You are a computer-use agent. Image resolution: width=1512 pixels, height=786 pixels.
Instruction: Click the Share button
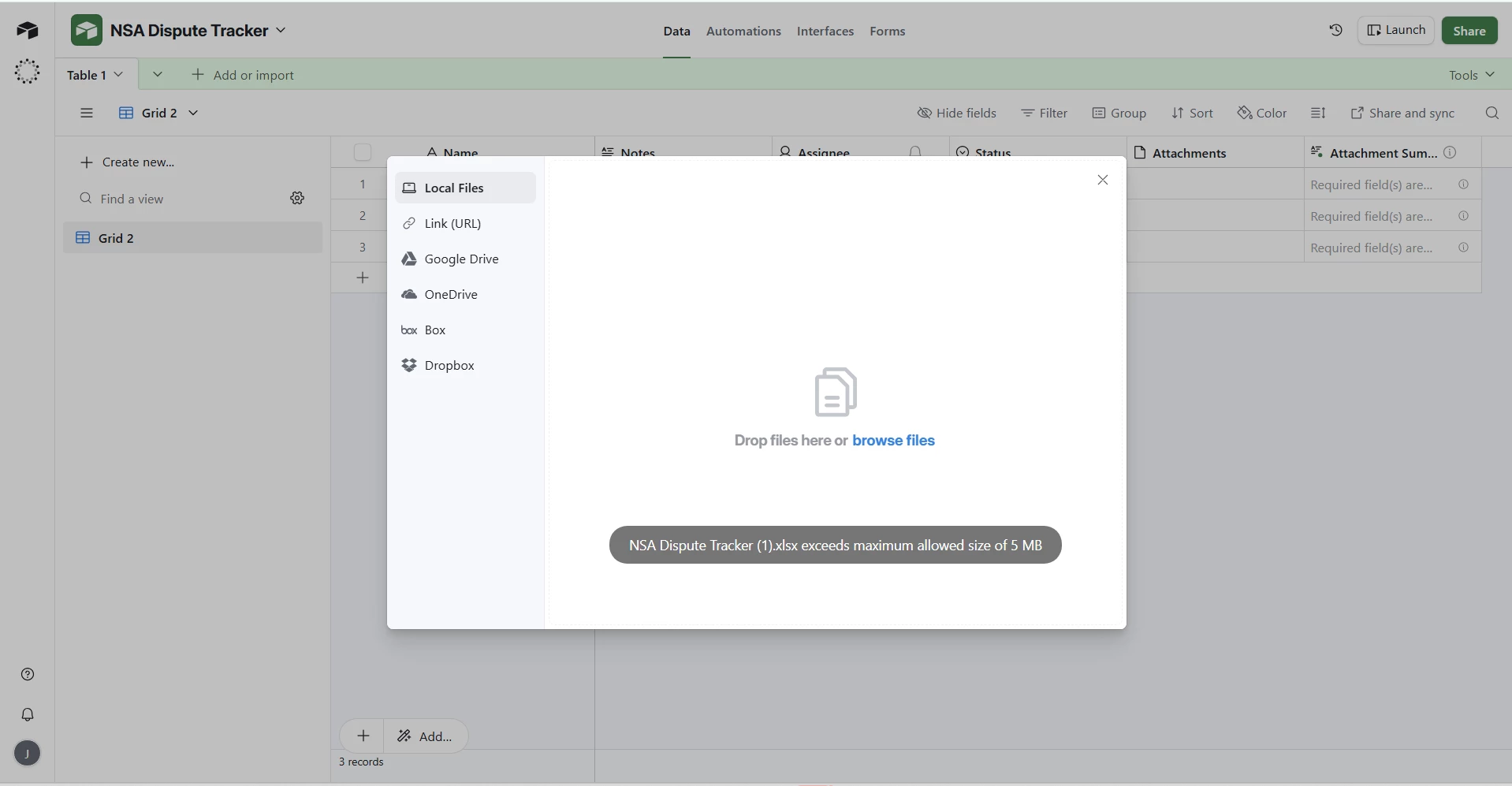[1469, 30]
